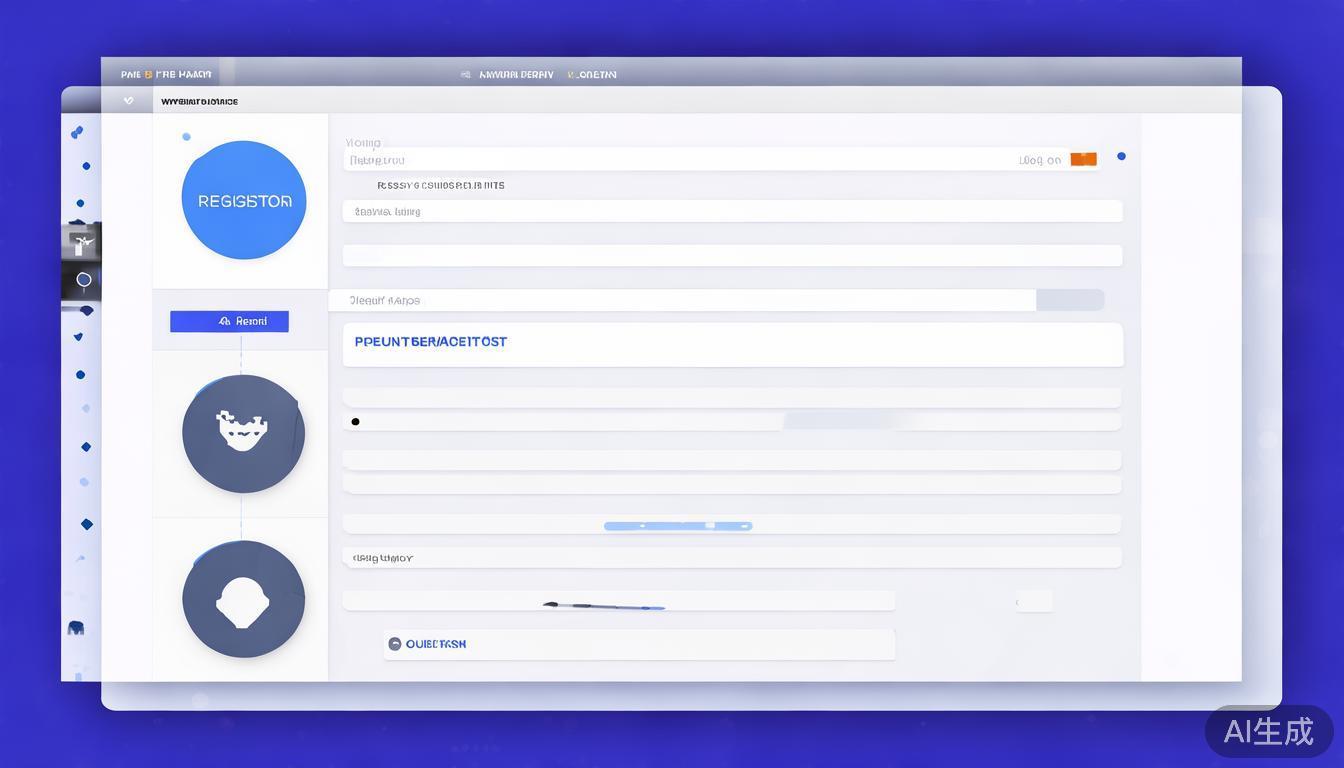This screenshot has width=1344, height=768.
Task: Select the ring icon in dark sidebar tile
Action: (x=84, y=280)
